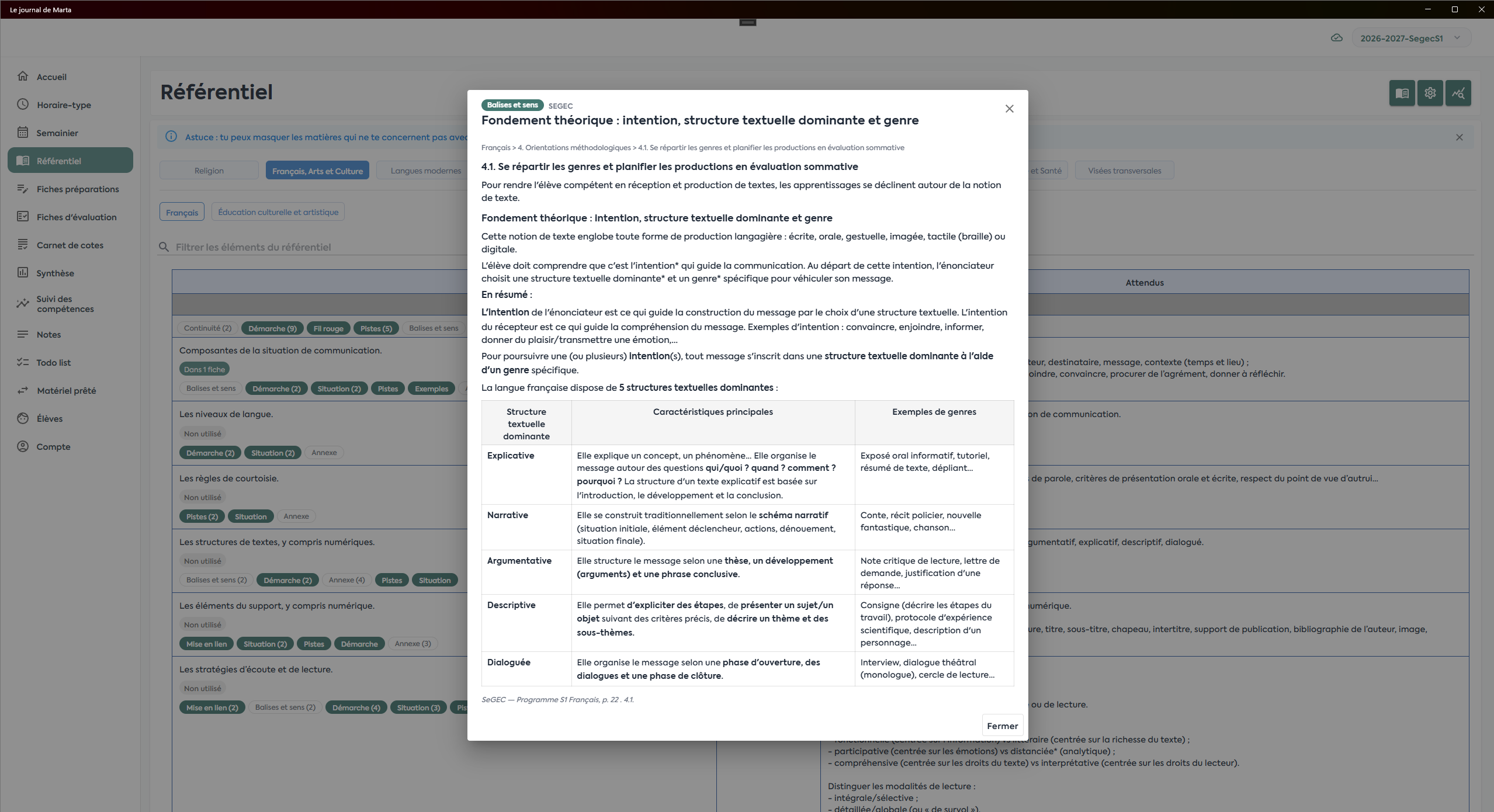The image size is (1494, 812).
Task: Click the Narrative table cell
Action: point(526,527)
